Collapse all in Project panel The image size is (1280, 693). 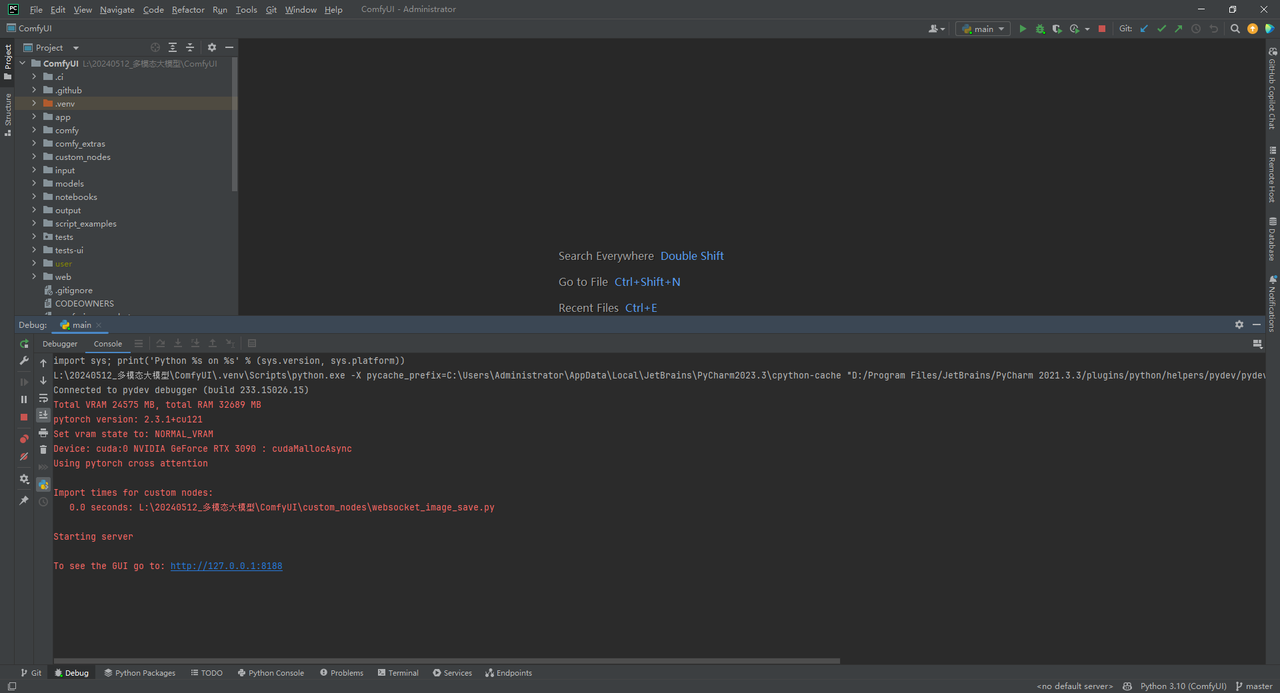click(x=190, y=47)
